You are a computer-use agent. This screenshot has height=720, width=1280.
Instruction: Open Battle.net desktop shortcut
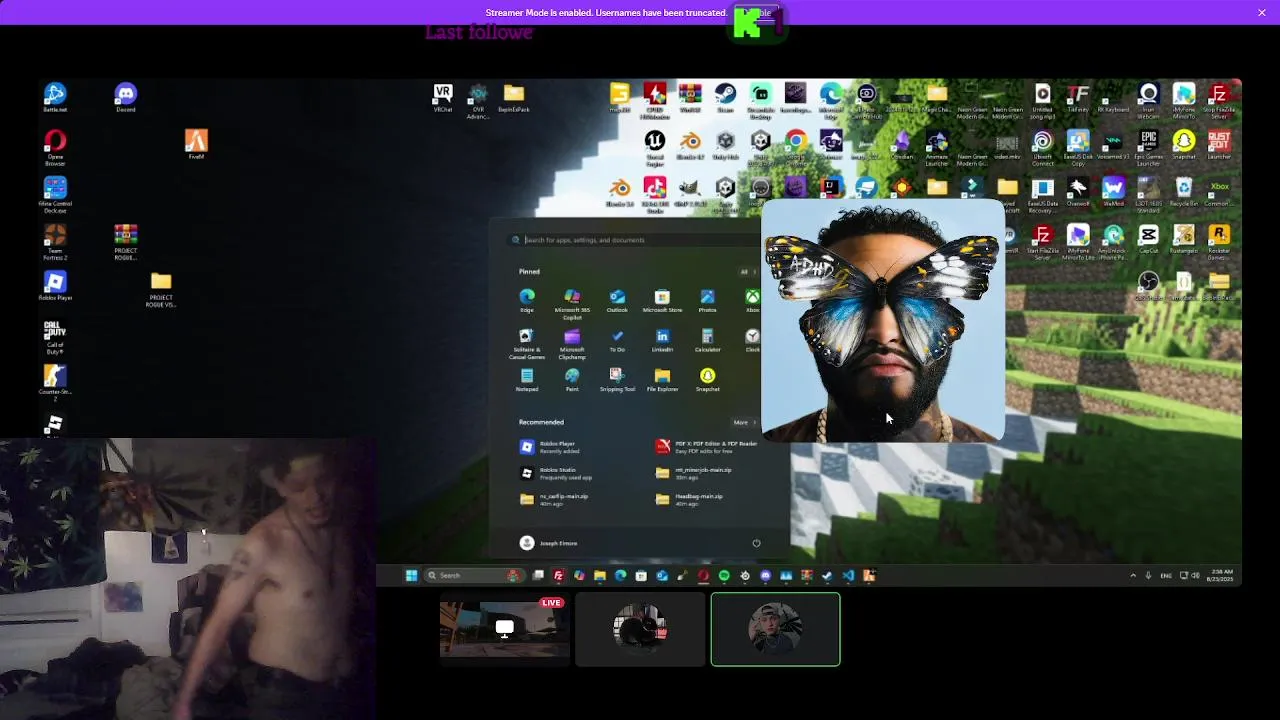(55, 98)
